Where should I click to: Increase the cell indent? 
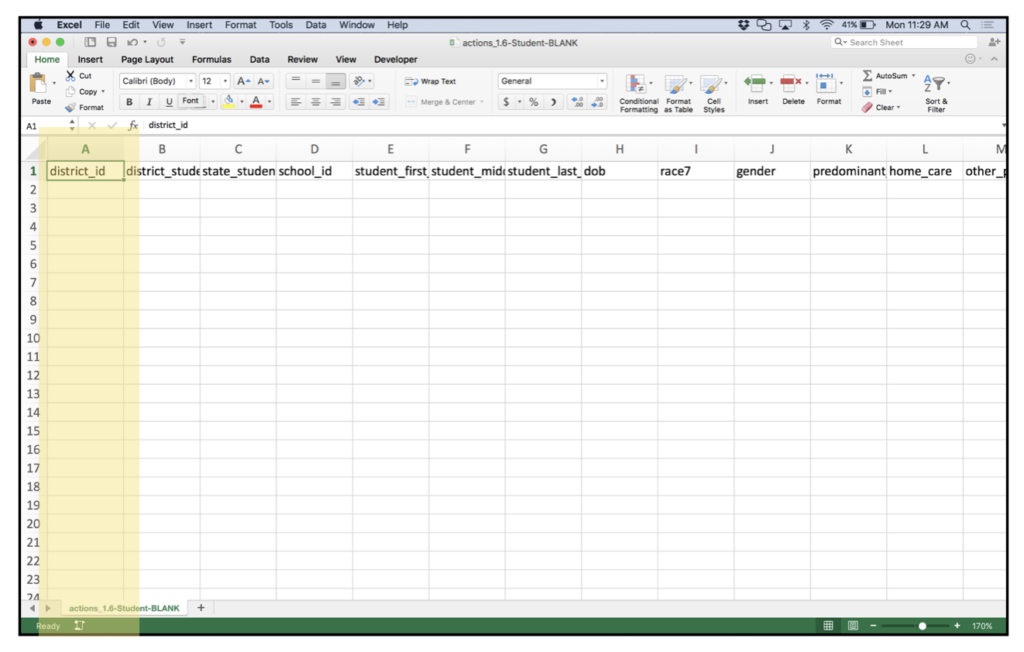pyautogui.click(x=379, y=102)
